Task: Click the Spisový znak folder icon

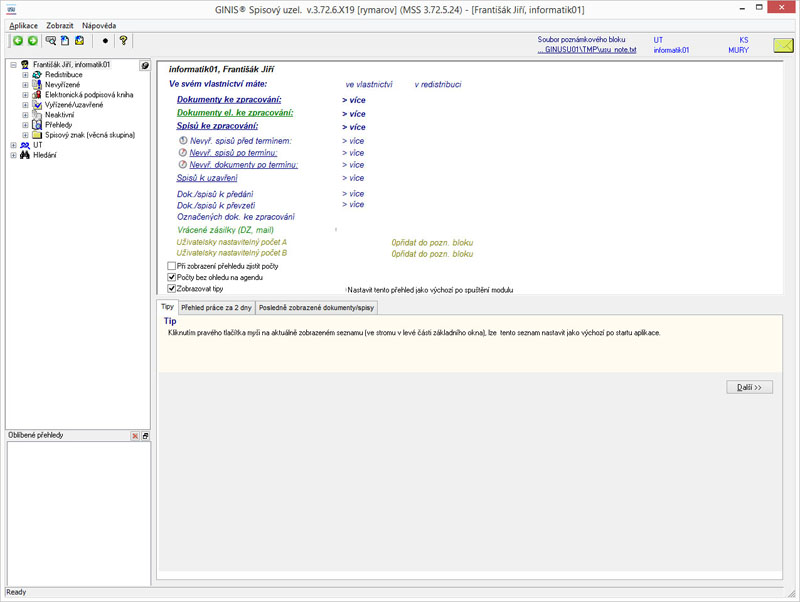Action: click(x=37, y=135)
